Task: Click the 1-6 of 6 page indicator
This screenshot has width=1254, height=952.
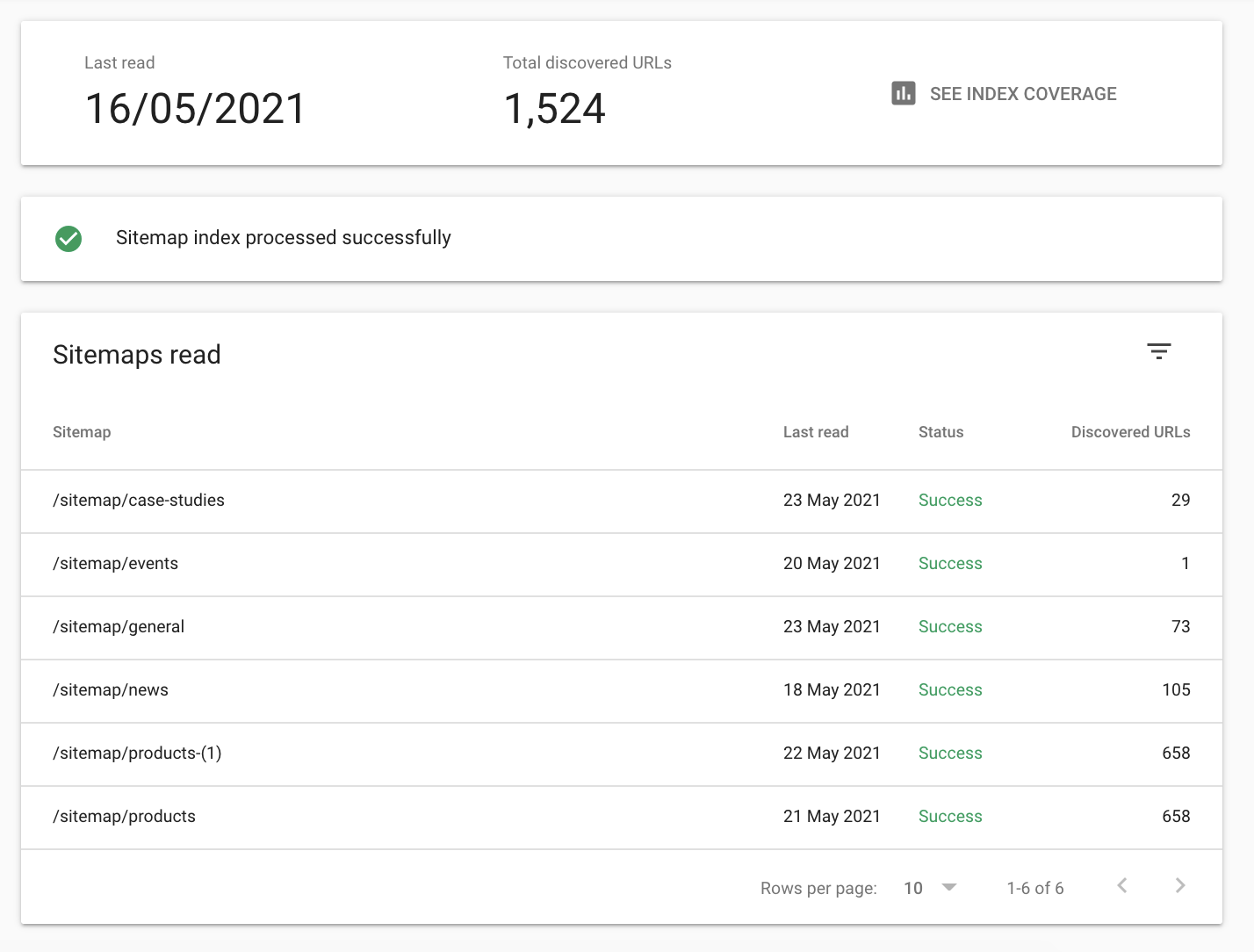Action: (1035, 888)
